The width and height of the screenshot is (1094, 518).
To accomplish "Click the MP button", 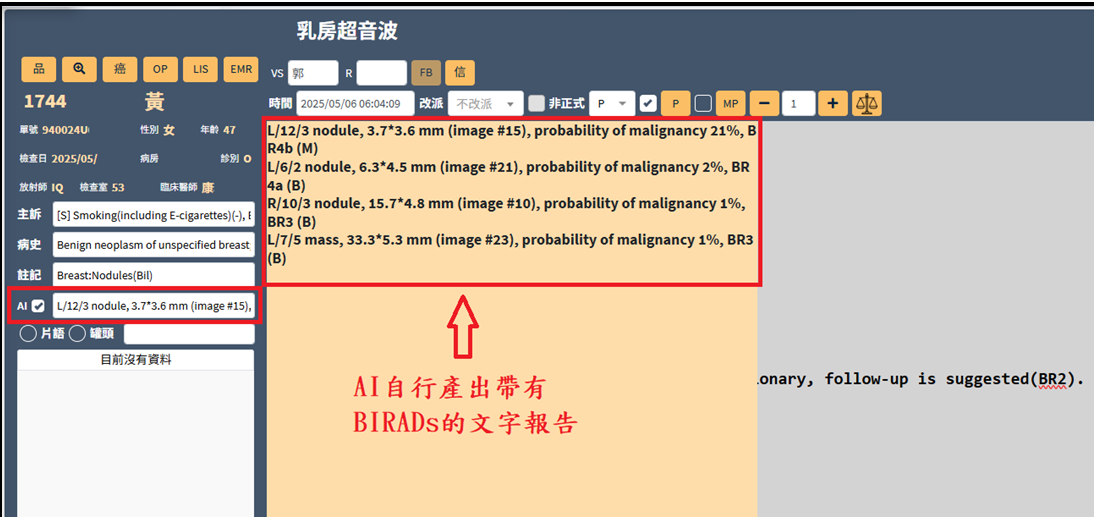I will (730, 103).
